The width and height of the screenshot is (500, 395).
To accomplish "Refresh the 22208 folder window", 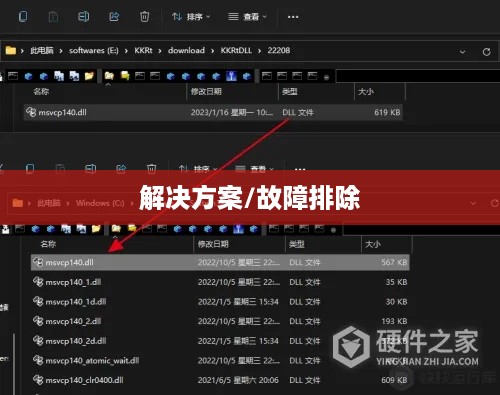I will 486,52.
